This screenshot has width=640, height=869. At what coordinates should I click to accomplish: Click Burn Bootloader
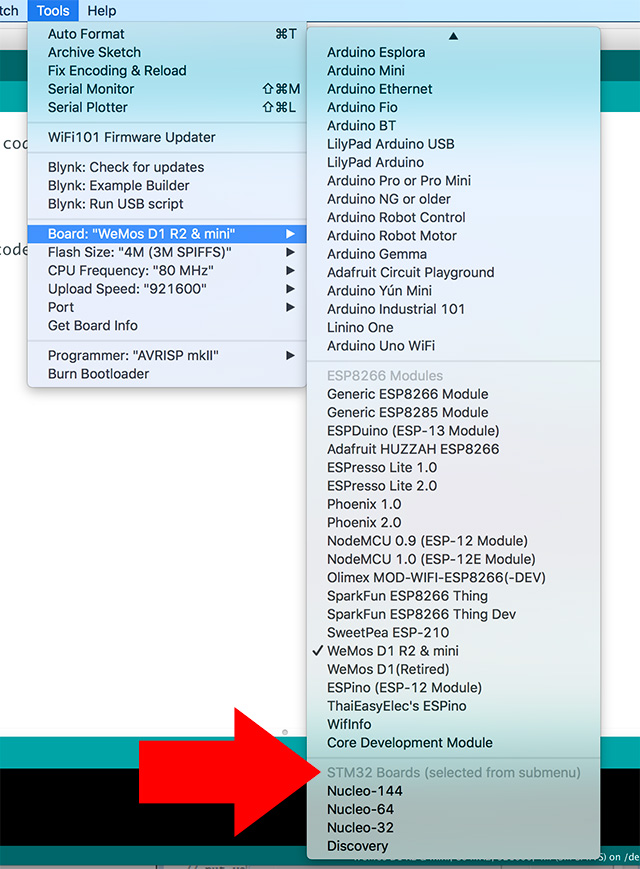click(x=98, y=373)
